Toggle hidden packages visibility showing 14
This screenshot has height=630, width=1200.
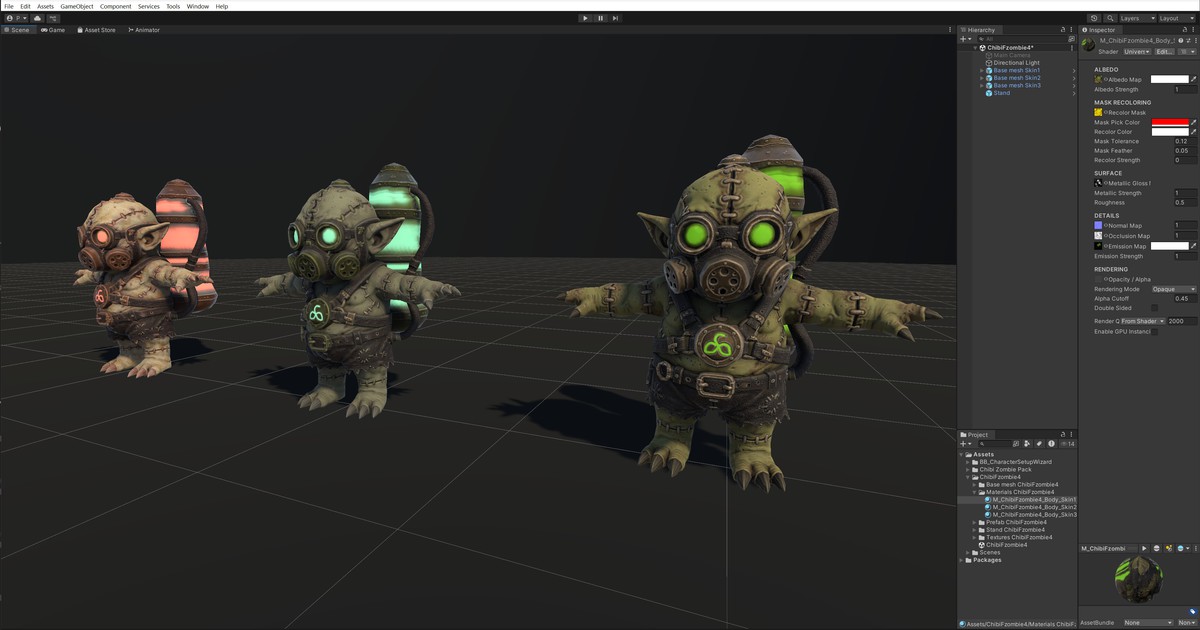1067,444
